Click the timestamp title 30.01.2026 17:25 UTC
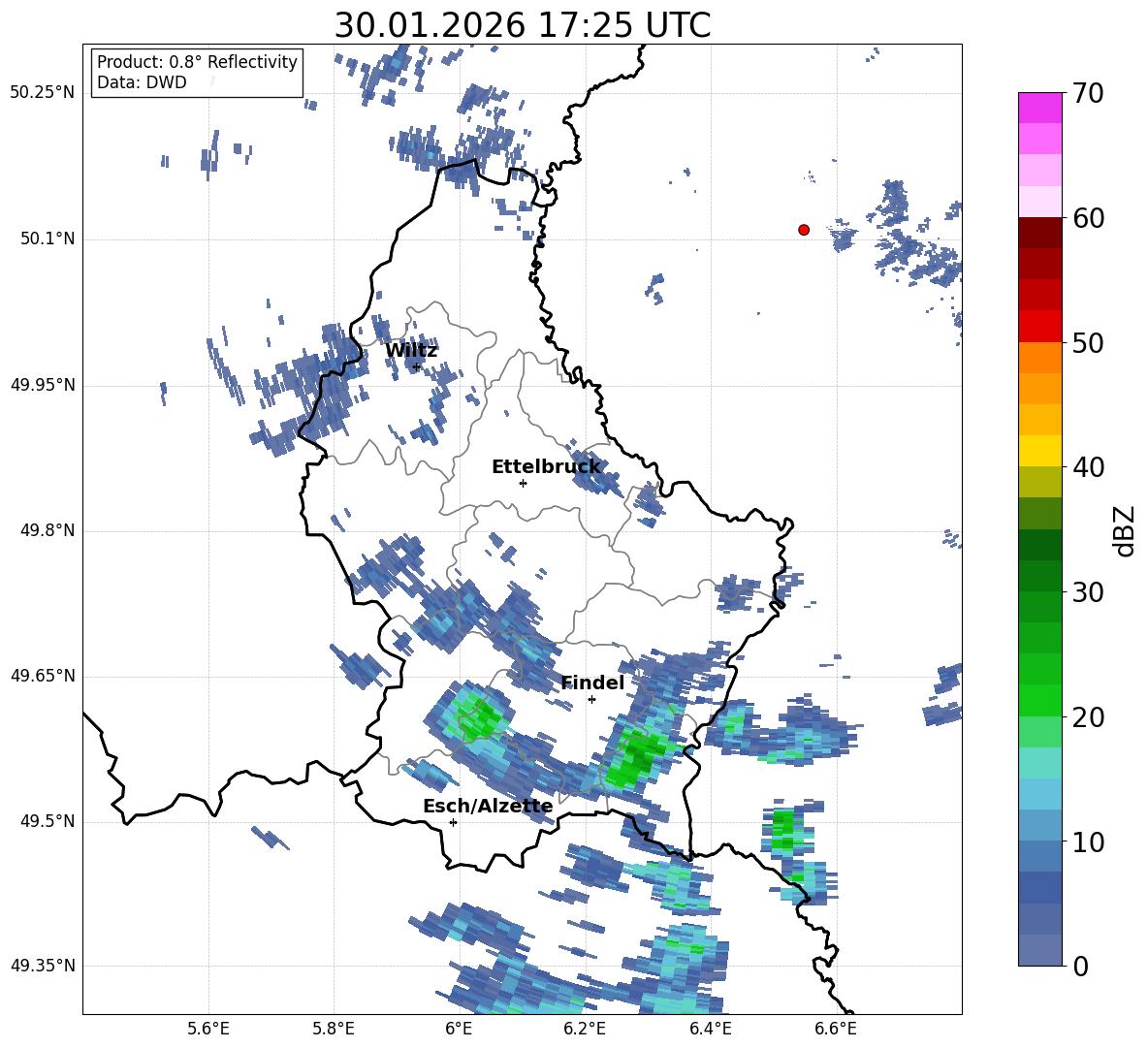The width and height of the screenshot is (1148, 1048). 522,25
